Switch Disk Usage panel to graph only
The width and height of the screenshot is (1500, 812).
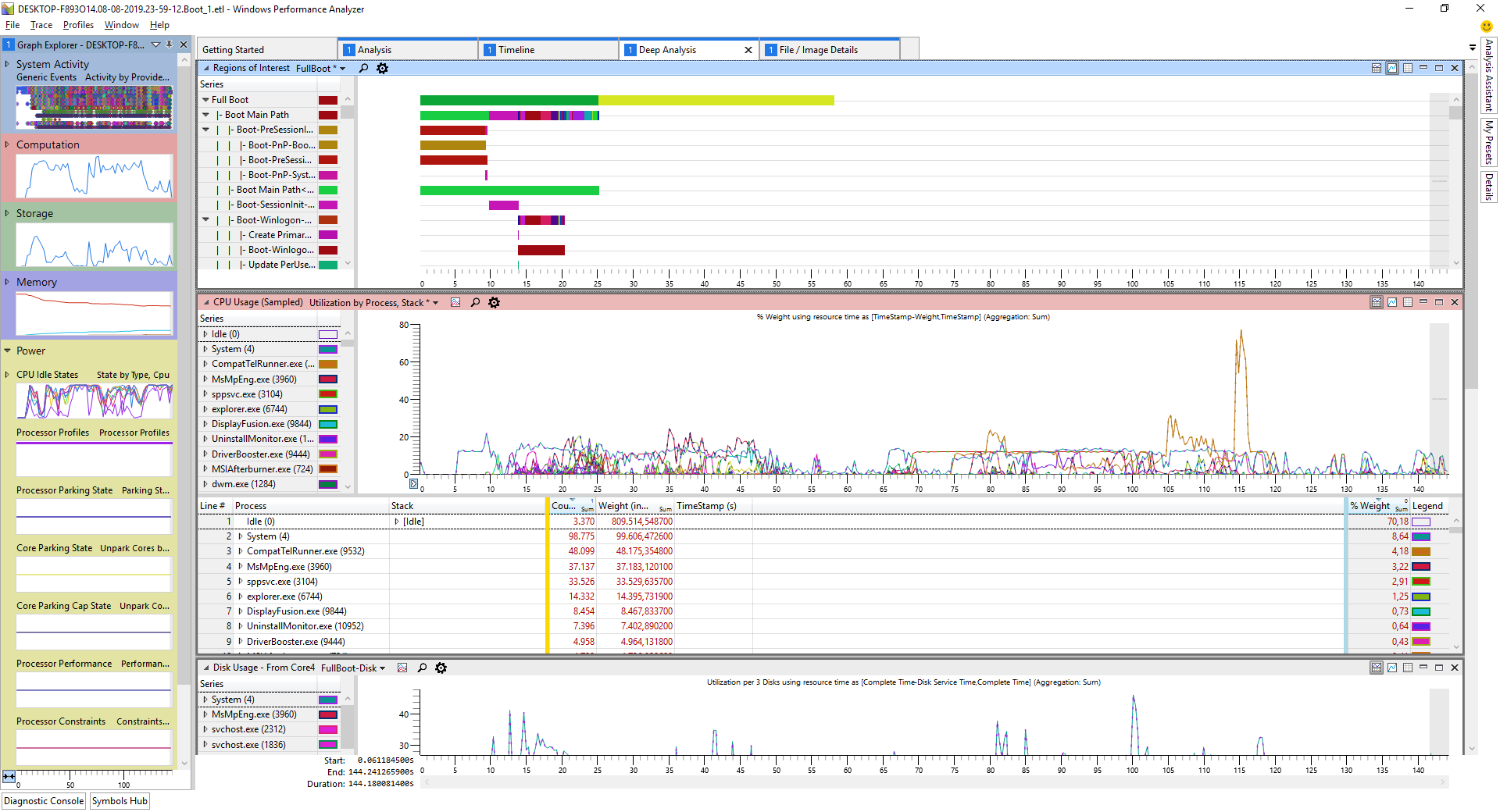pyautogui.click(x=1392, y=668)
